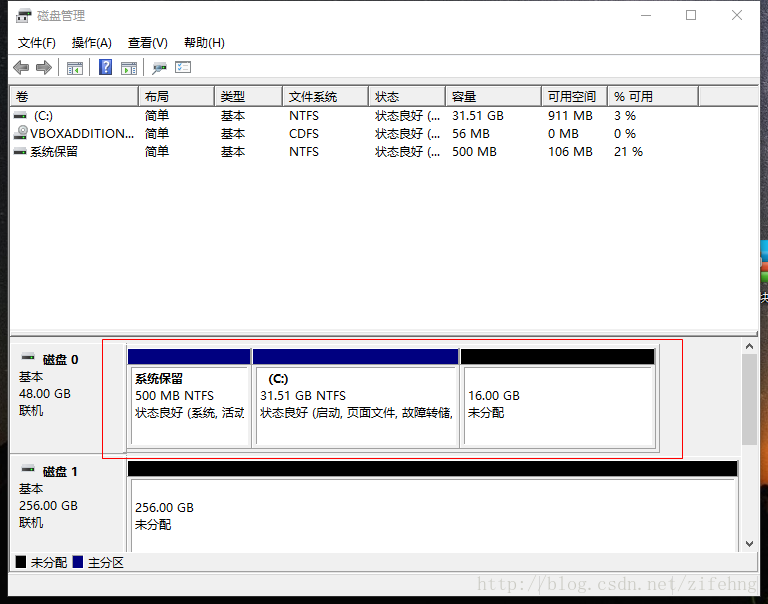Screen dimensions: 768x604
Task: Close the Disk Management window
Action: (737, 16)
